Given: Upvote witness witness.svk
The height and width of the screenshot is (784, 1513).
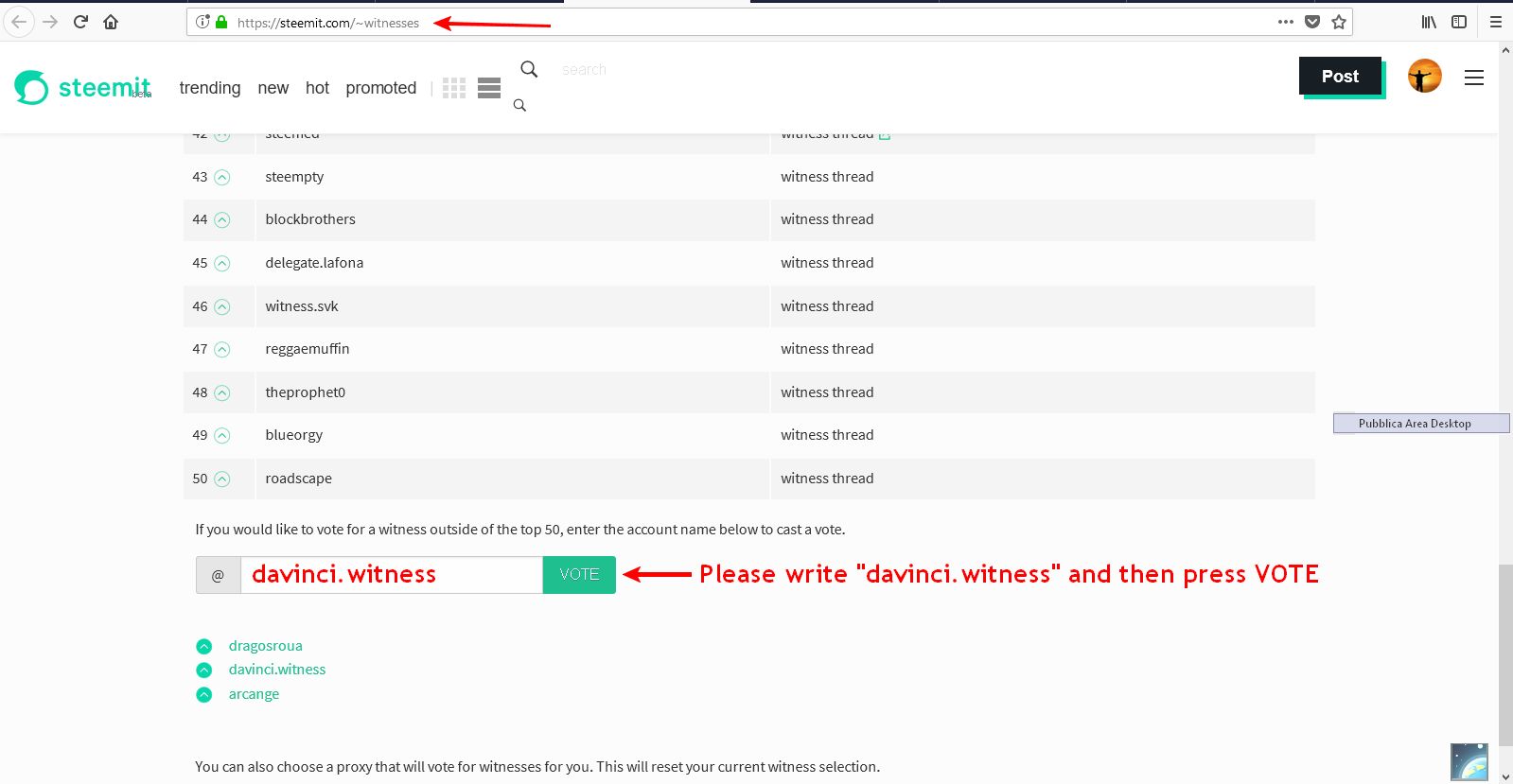Looking at the screenshot, I should pos(222,307).
